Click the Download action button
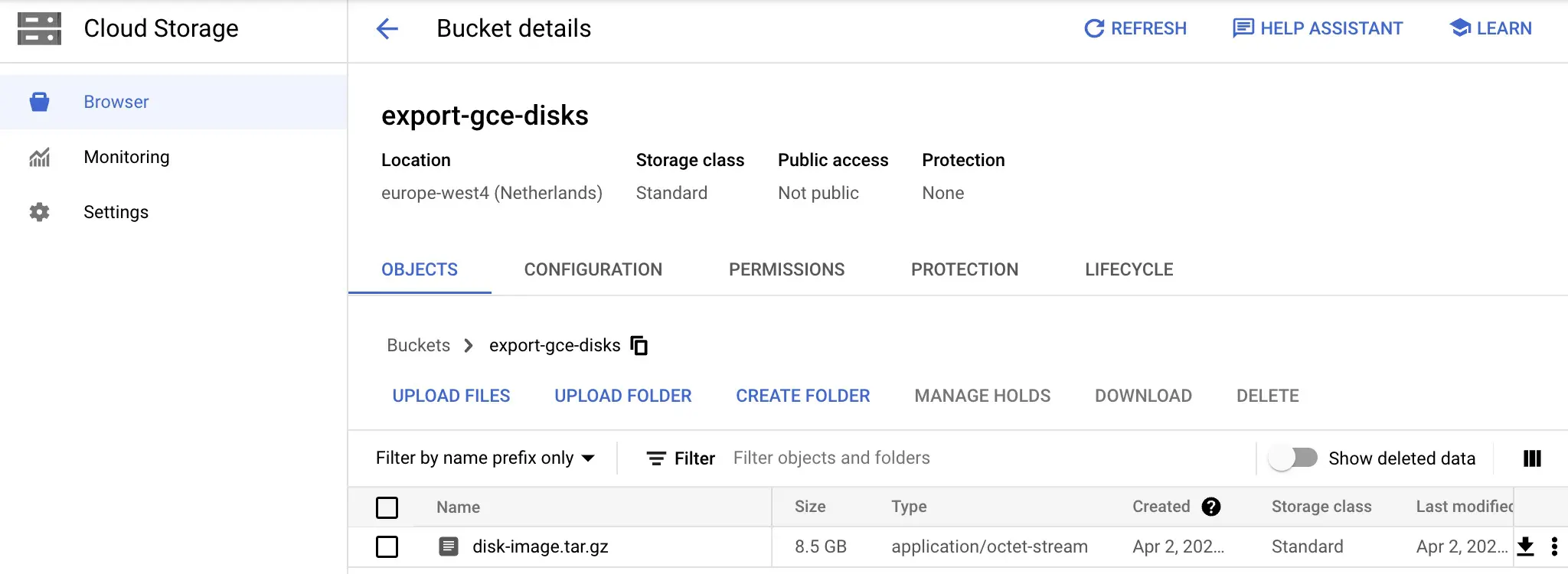This screenshot has width=1568, height=574. [1143, 396]
